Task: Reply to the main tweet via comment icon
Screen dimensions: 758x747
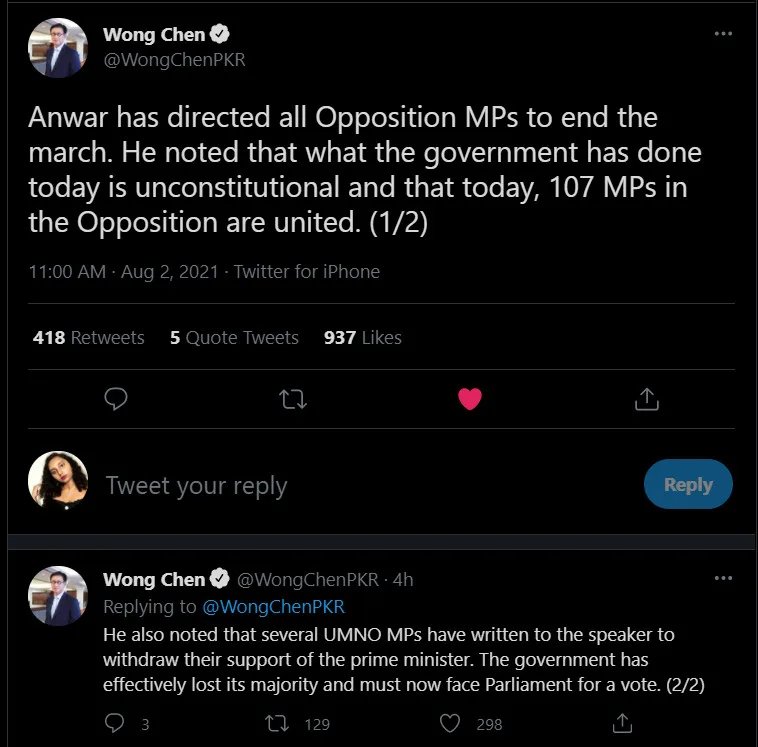Action: (116, 399)
